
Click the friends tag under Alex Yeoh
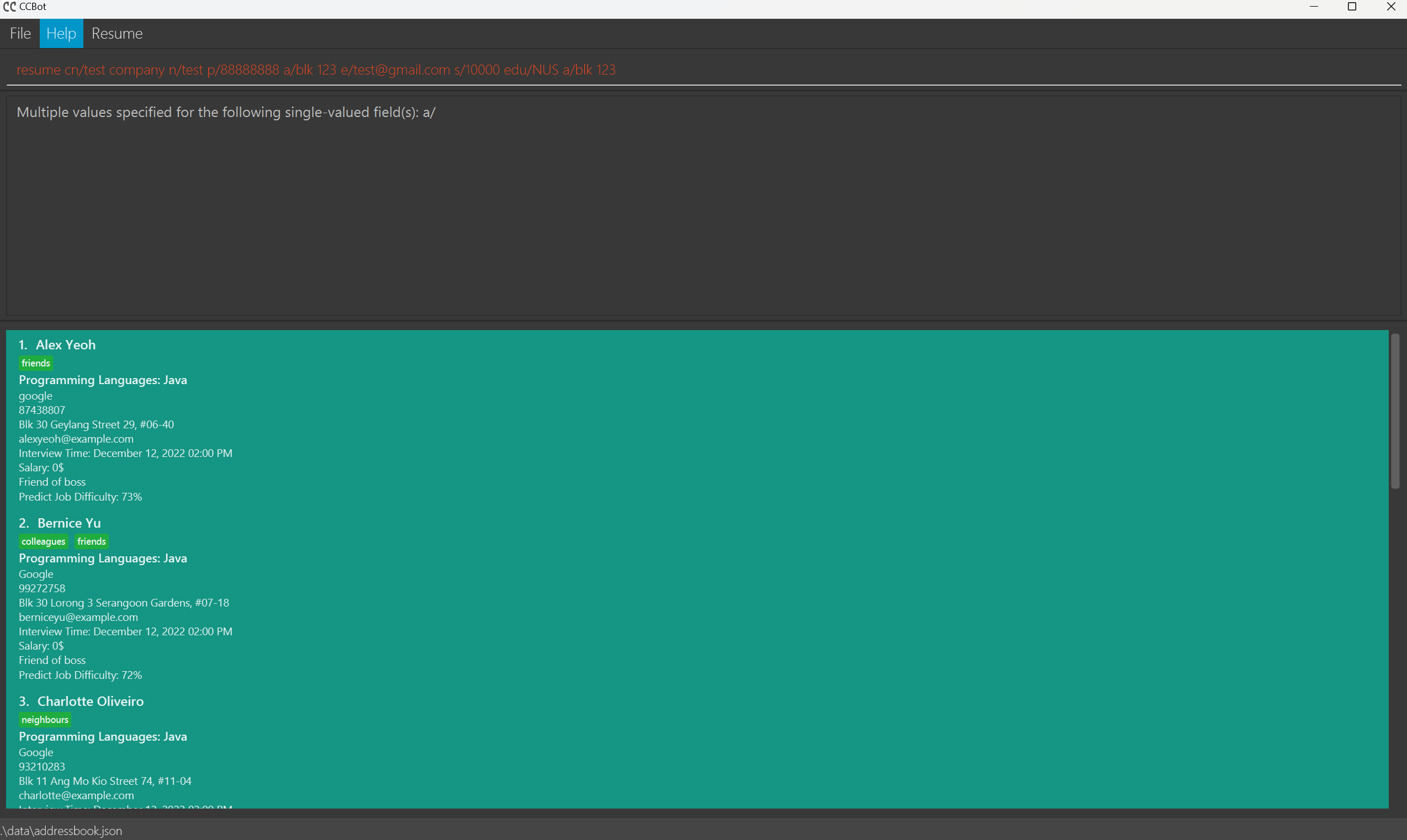[36, 363]
